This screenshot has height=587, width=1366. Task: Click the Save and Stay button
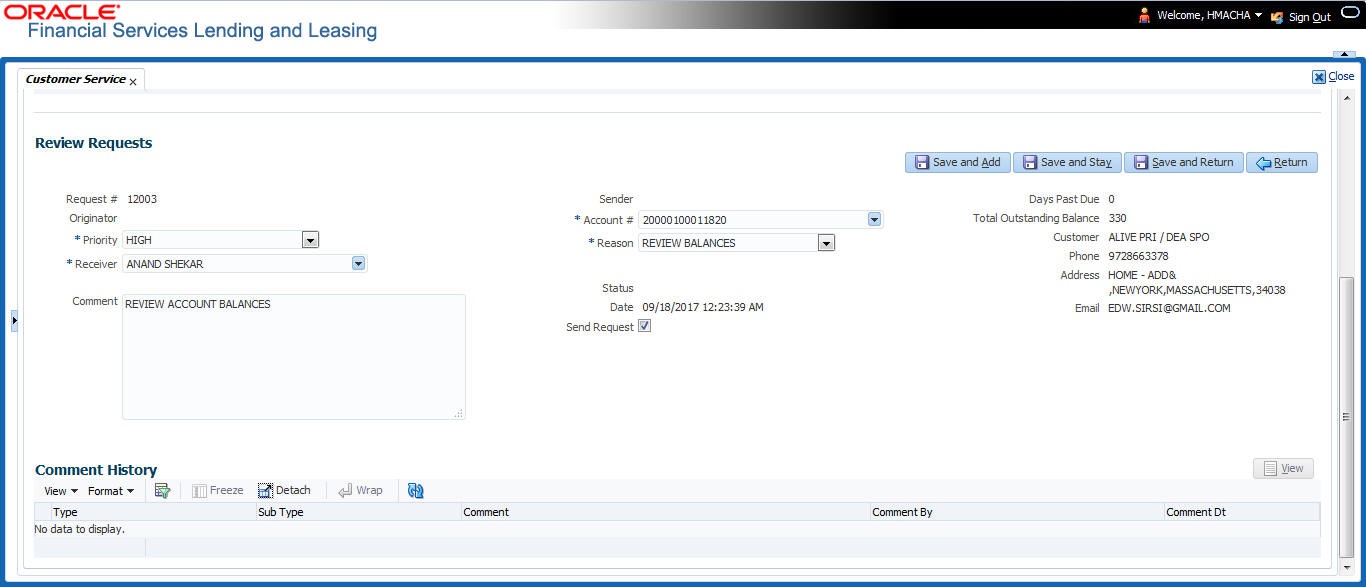1066,162
